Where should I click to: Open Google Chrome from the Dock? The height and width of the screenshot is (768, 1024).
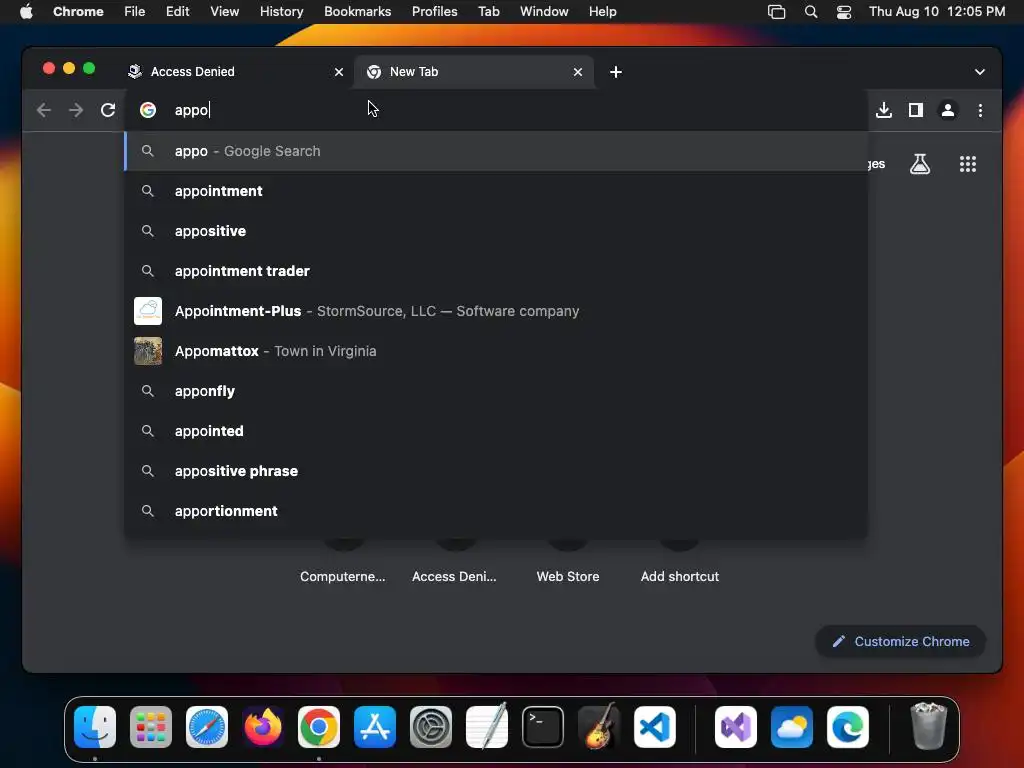pos(319,727)
